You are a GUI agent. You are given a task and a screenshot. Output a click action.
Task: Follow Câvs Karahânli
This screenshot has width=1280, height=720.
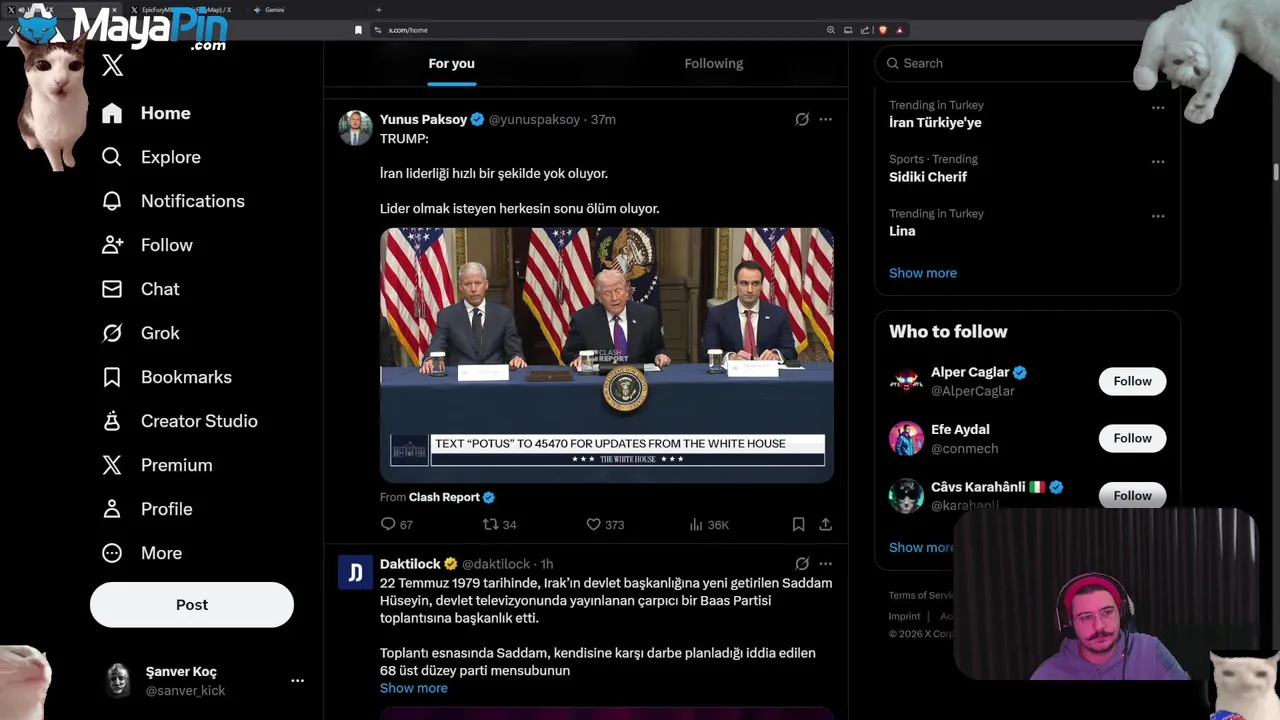[x=1132, y=495]
